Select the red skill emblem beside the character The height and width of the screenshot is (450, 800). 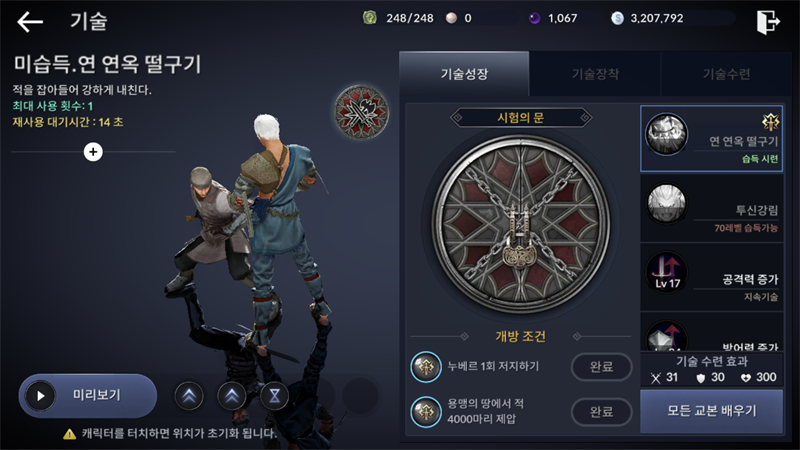pos(362,112)
